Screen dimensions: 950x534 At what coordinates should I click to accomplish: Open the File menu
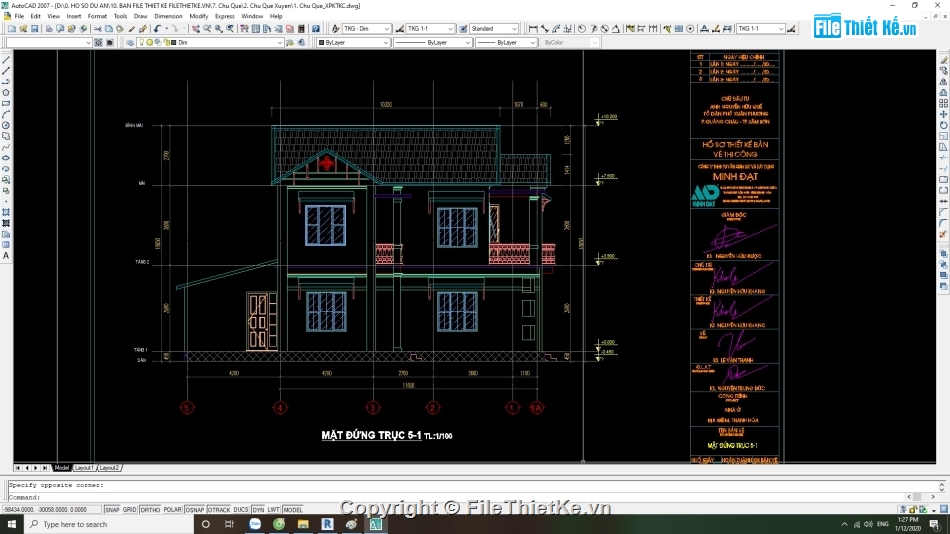[19, 16]
